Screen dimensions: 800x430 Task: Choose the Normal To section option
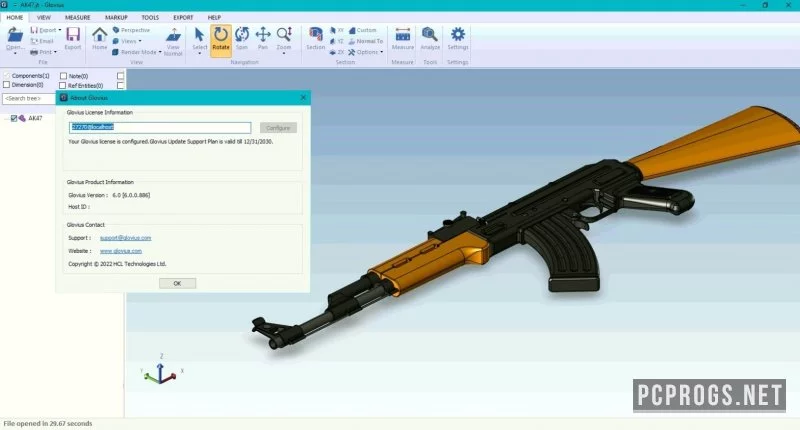point(366,41)
